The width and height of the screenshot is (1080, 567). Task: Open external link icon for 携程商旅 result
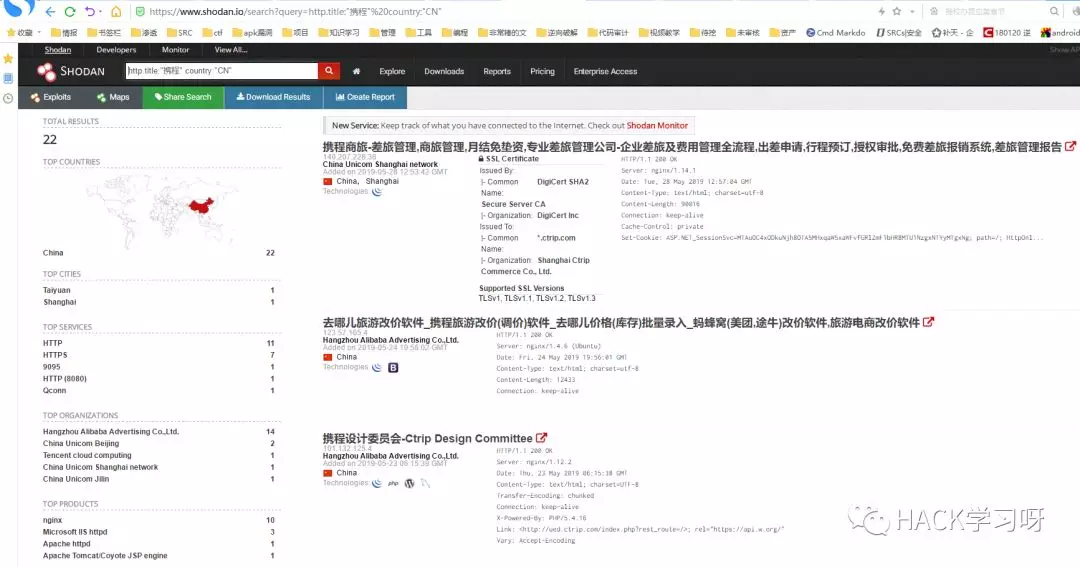(1070, 147)
